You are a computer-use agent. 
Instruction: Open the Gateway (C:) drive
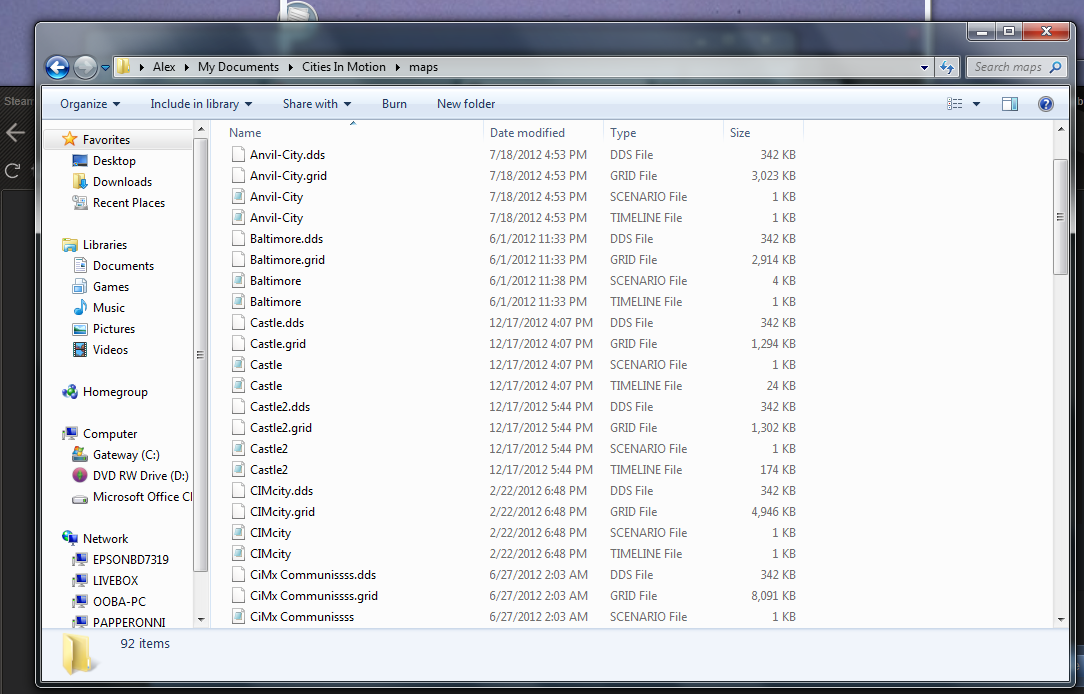[x=116, y=455]
